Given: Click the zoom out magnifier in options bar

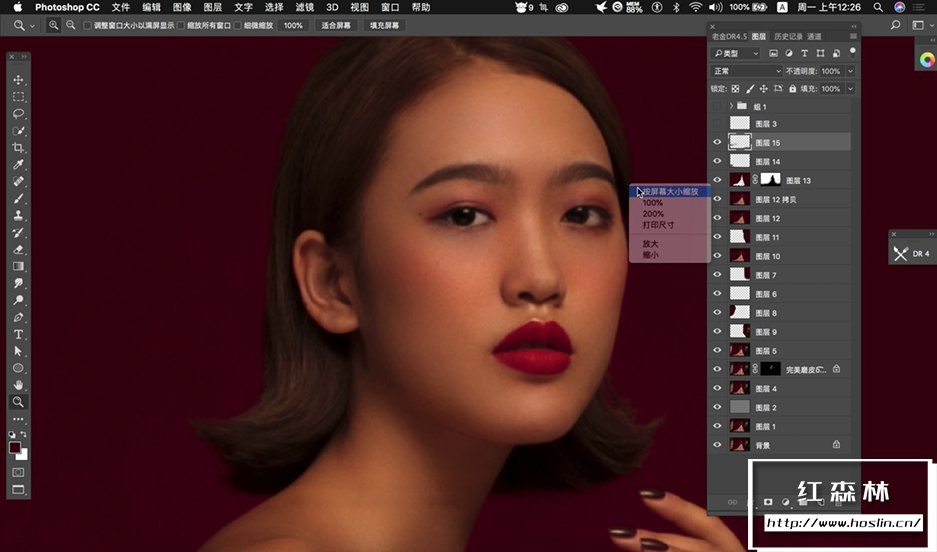Looking at the screenshot, I should click(70, 25).
